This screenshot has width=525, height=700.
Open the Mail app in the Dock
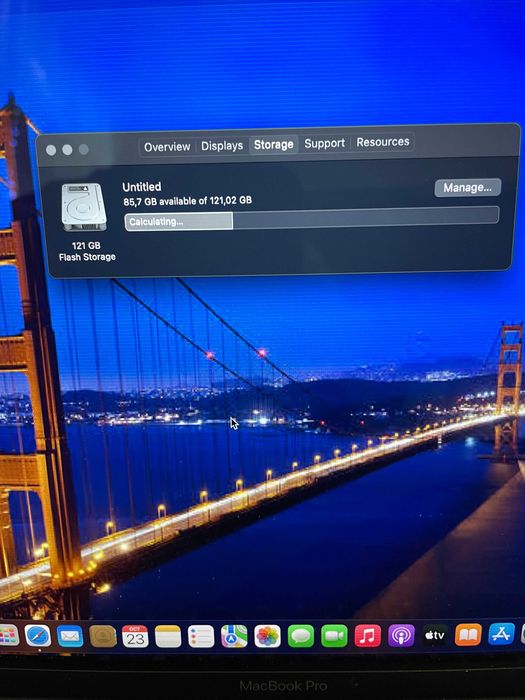[x=70, y=636]
